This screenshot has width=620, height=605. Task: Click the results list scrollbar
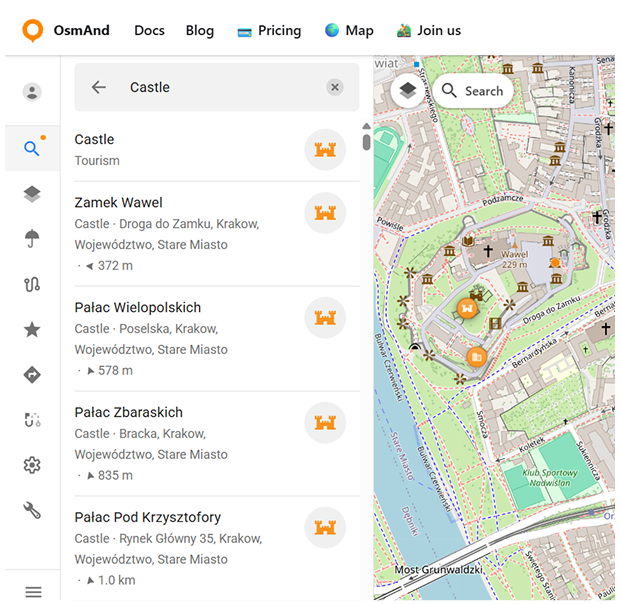point(366,141)
